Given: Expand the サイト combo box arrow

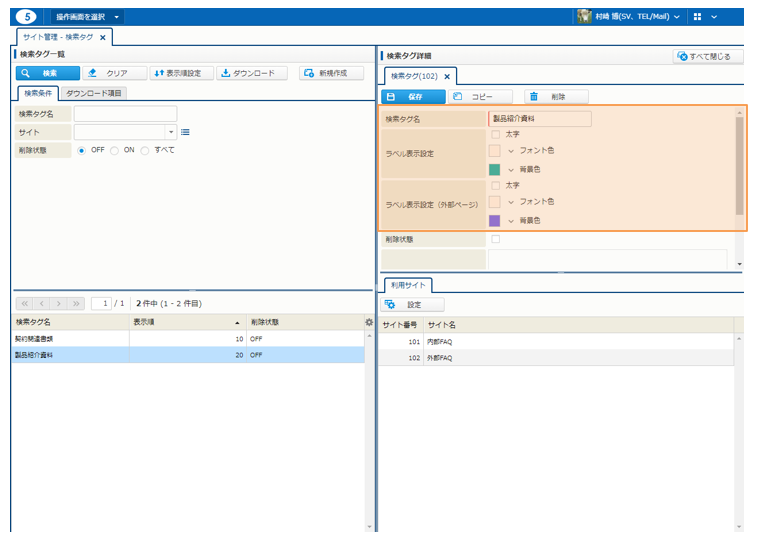Looking at the screenshot, I should pyautogui.click(x=171, y=132).
